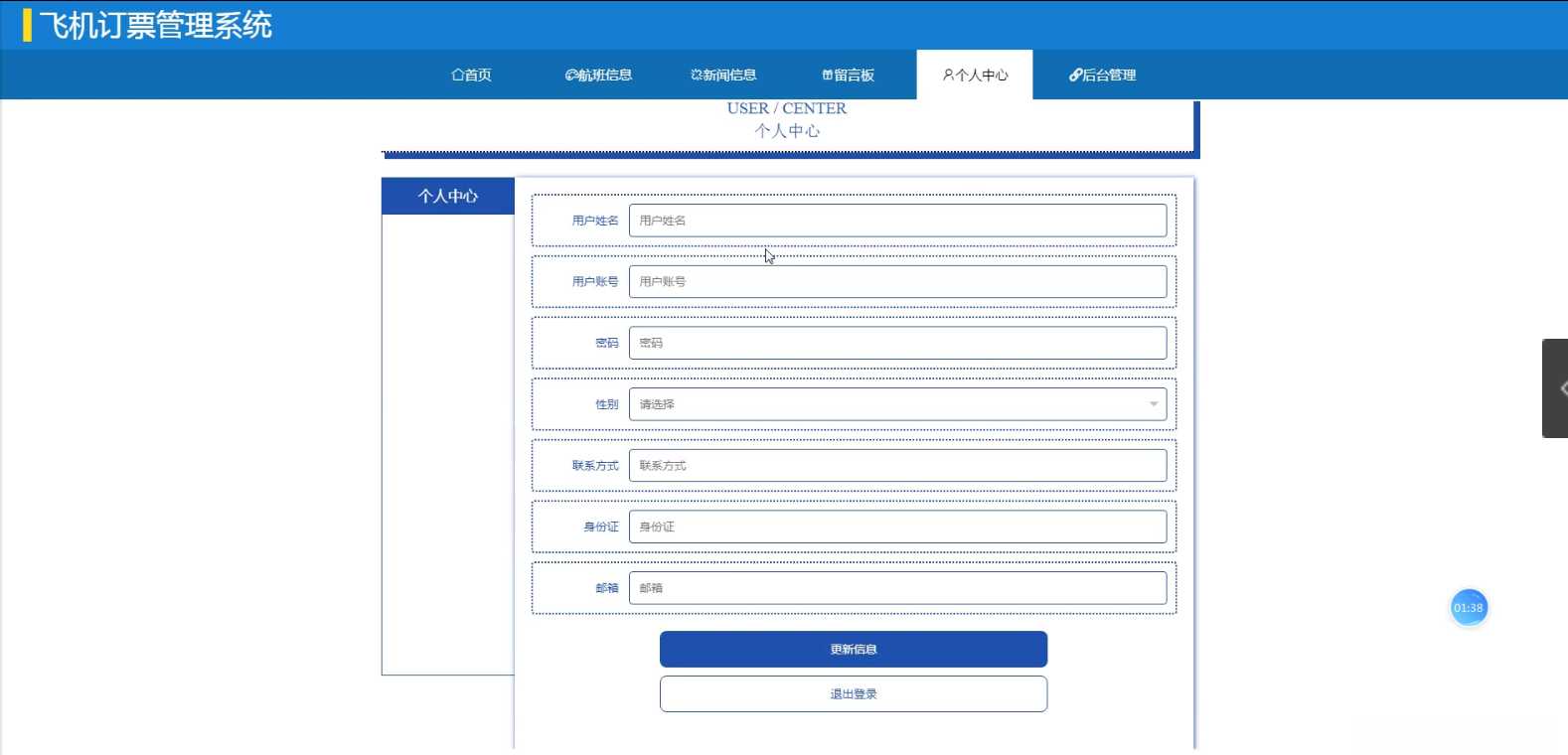Click the 邮箱 email field
Viewport: 1568px width, 755px height.
click(897, 588)
